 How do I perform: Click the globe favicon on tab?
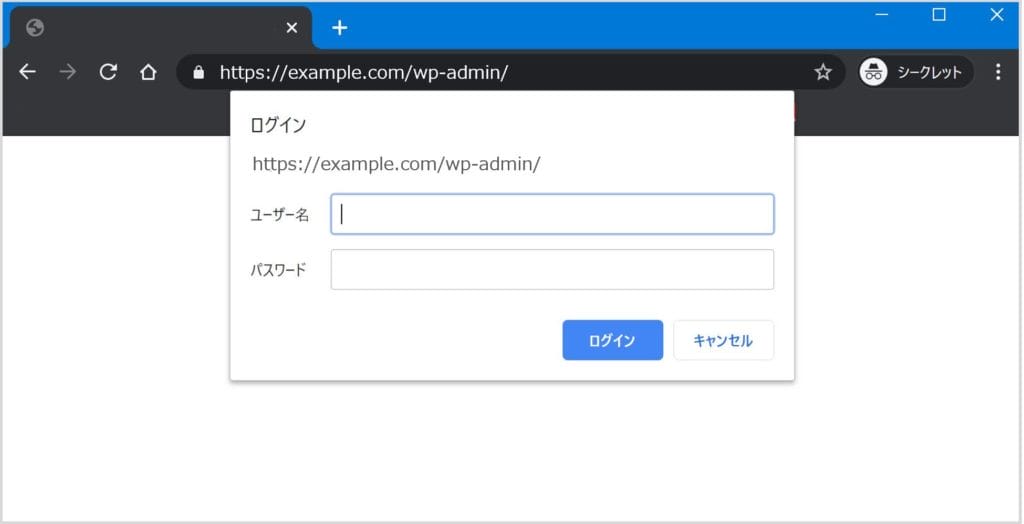point(35,27)
